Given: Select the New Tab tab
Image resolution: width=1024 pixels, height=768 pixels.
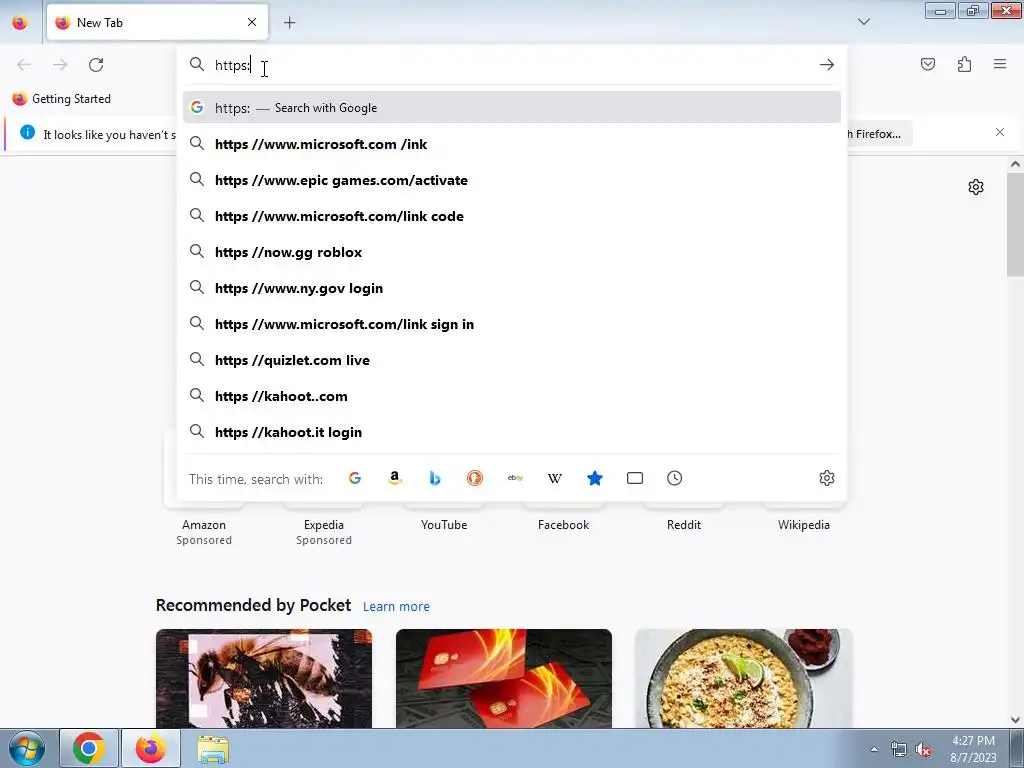Looking at the screenshot, I should 157,22.
